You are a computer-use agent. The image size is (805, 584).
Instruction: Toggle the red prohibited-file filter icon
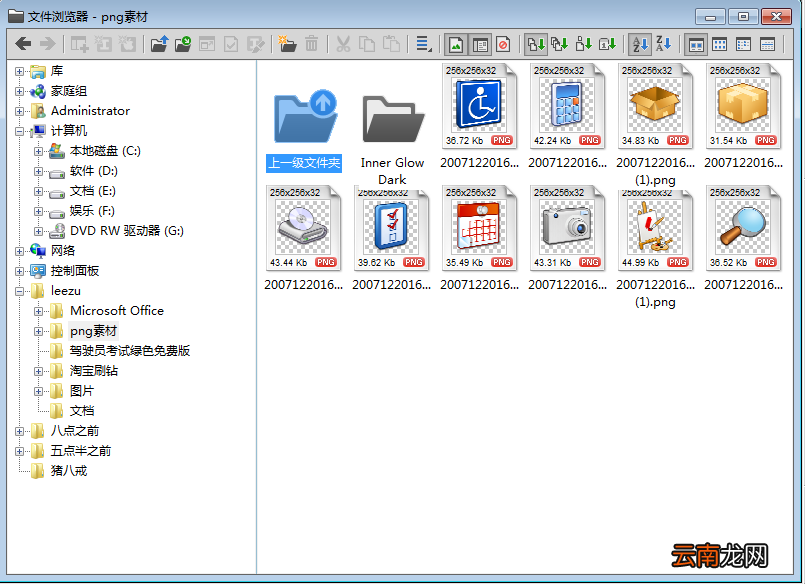pos(504,45)
